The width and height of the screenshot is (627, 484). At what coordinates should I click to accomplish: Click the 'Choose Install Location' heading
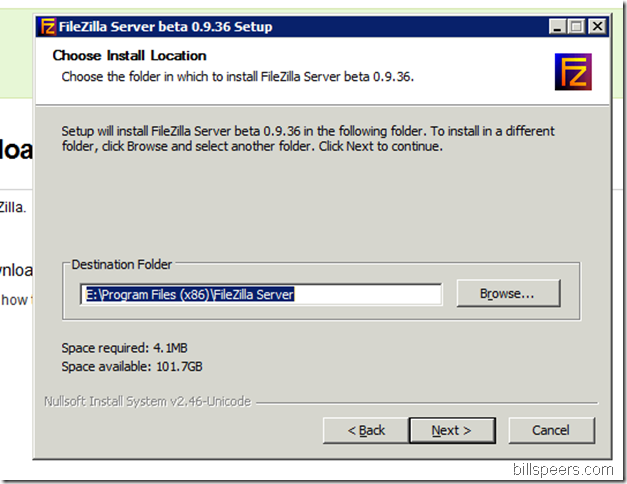[130, 56]
